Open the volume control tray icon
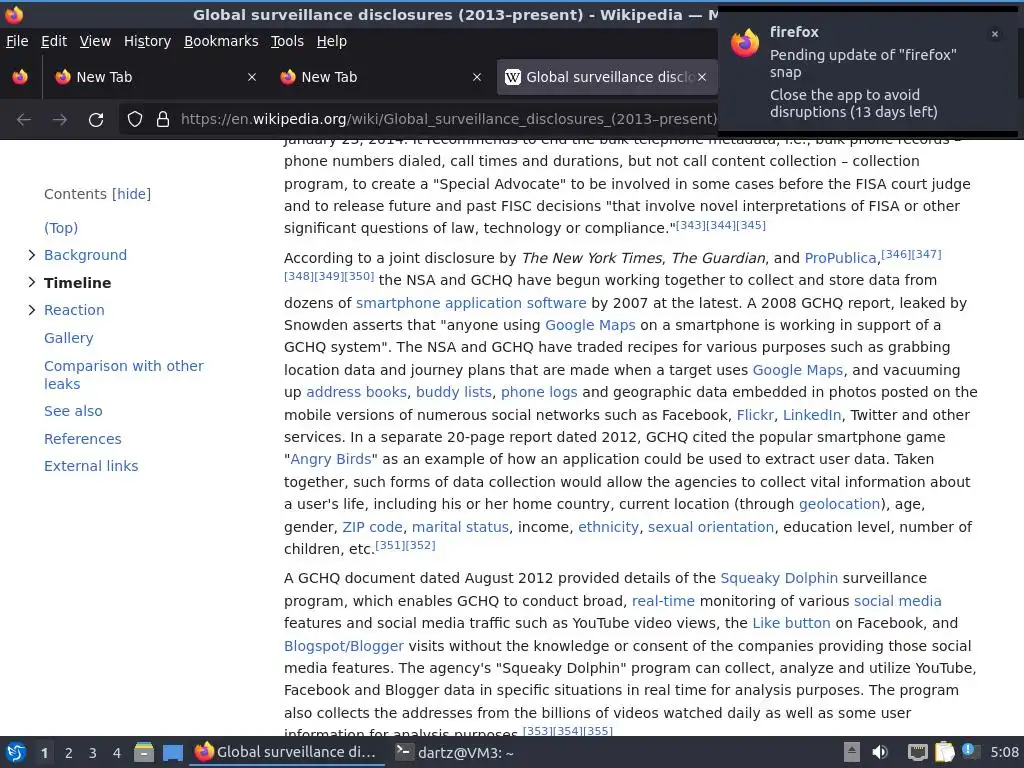 880,752
